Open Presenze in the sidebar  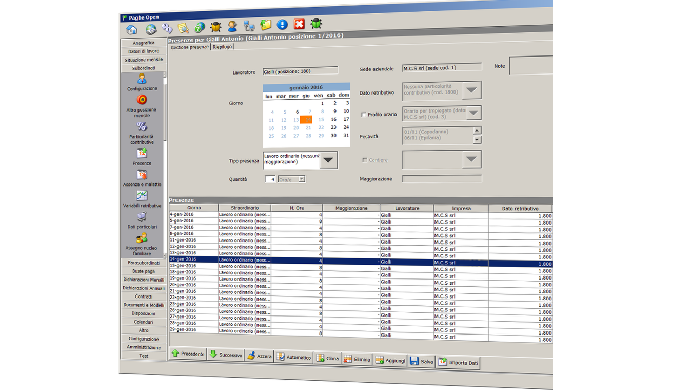(142, 157)
